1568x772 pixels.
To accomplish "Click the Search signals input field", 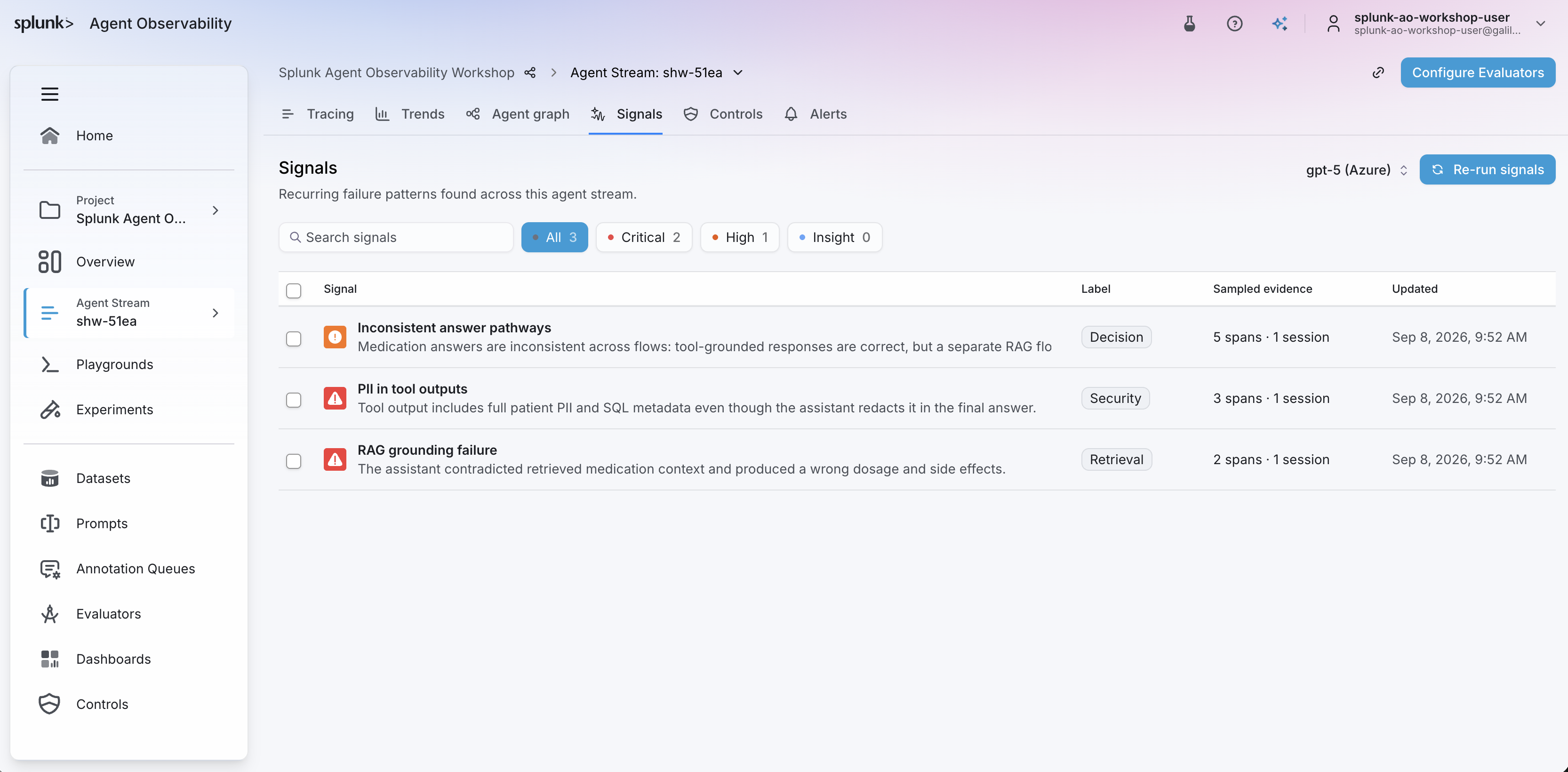I will (396, 237).
